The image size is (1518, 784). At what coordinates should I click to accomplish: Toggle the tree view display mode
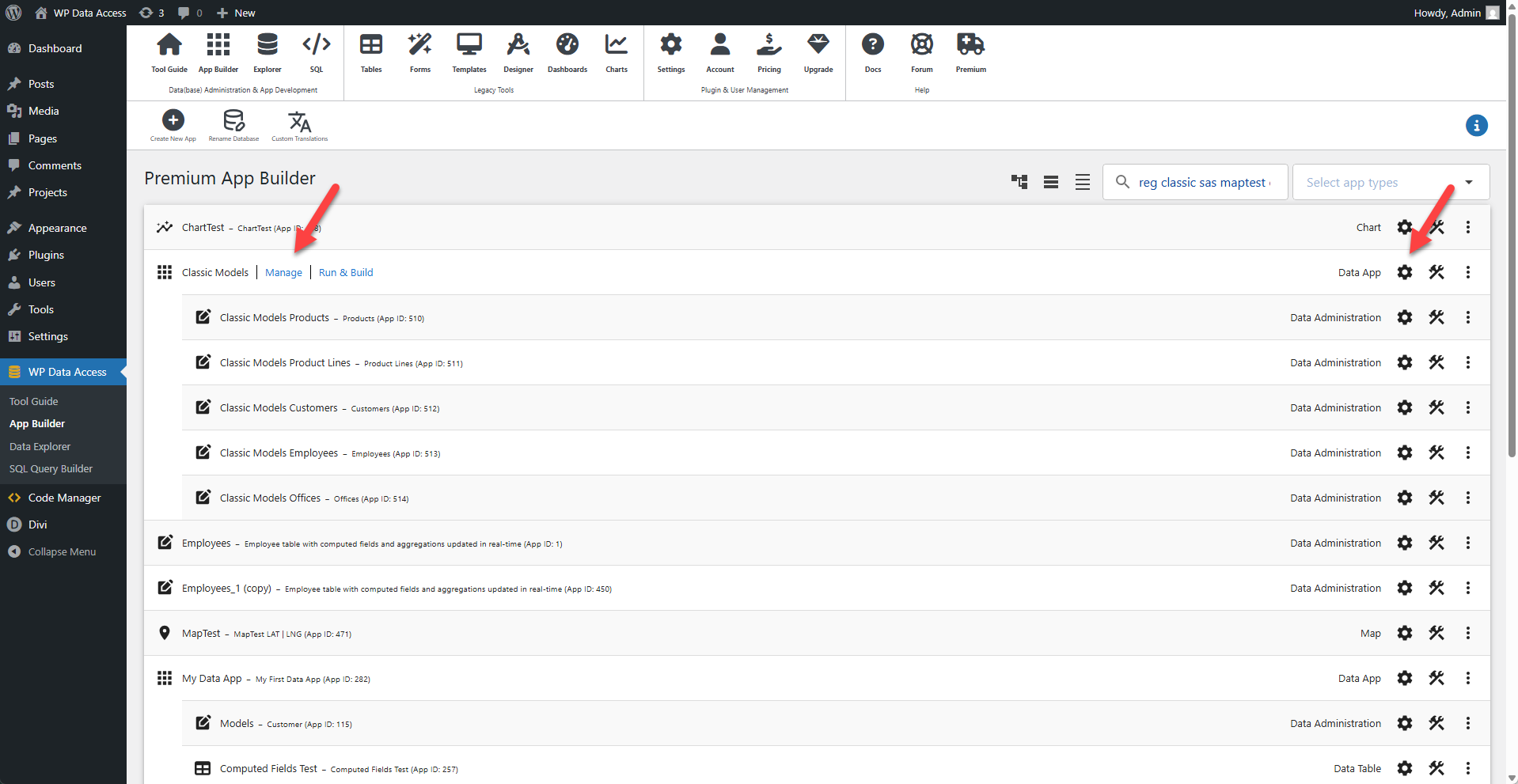[x=1019, y=181]
